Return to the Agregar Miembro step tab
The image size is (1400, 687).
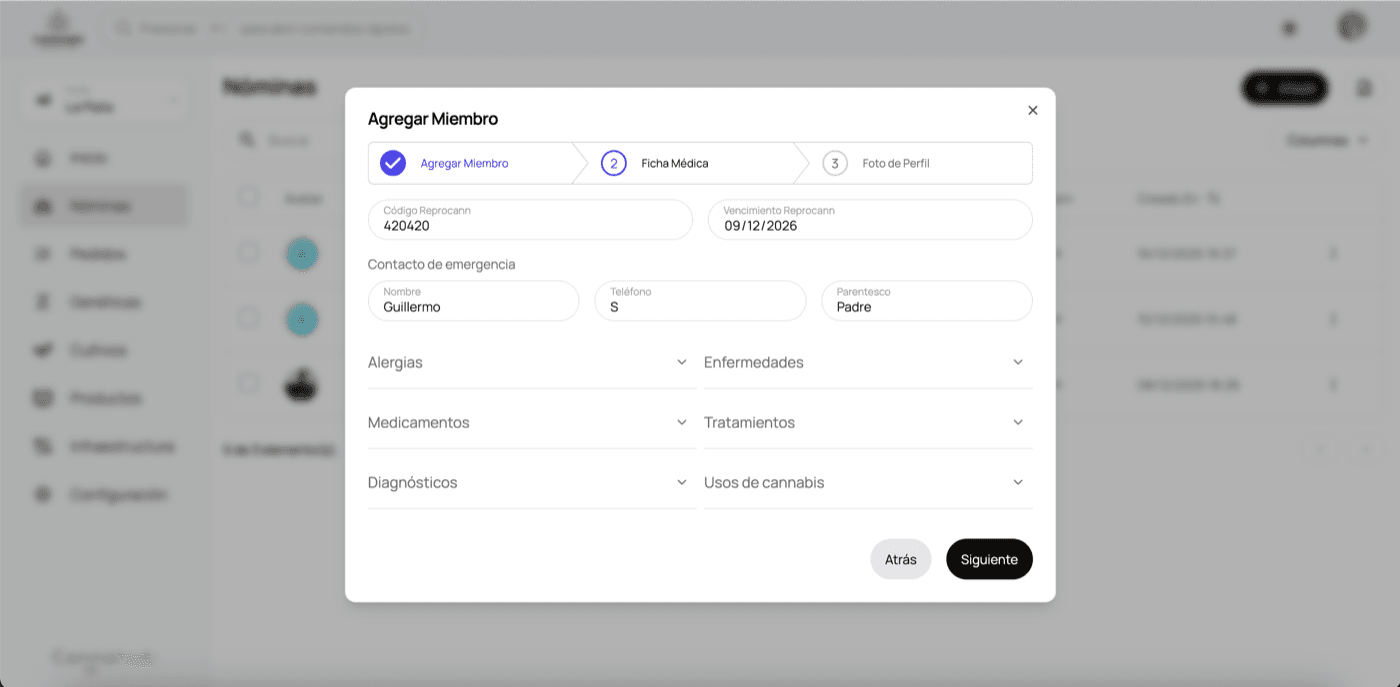[464, 163]
